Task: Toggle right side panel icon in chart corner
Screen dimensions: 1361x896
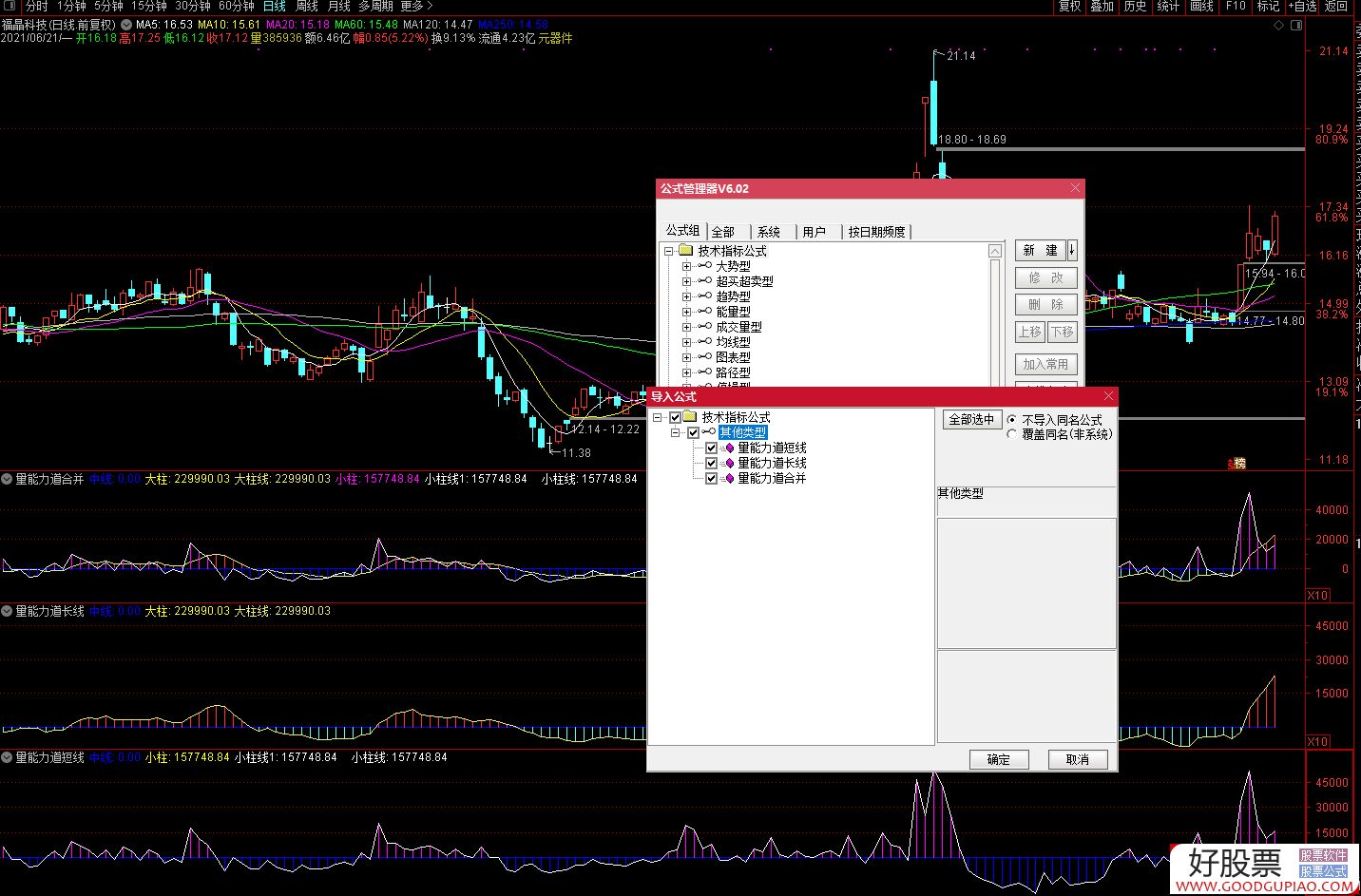Action: [x=1297, y=26]
